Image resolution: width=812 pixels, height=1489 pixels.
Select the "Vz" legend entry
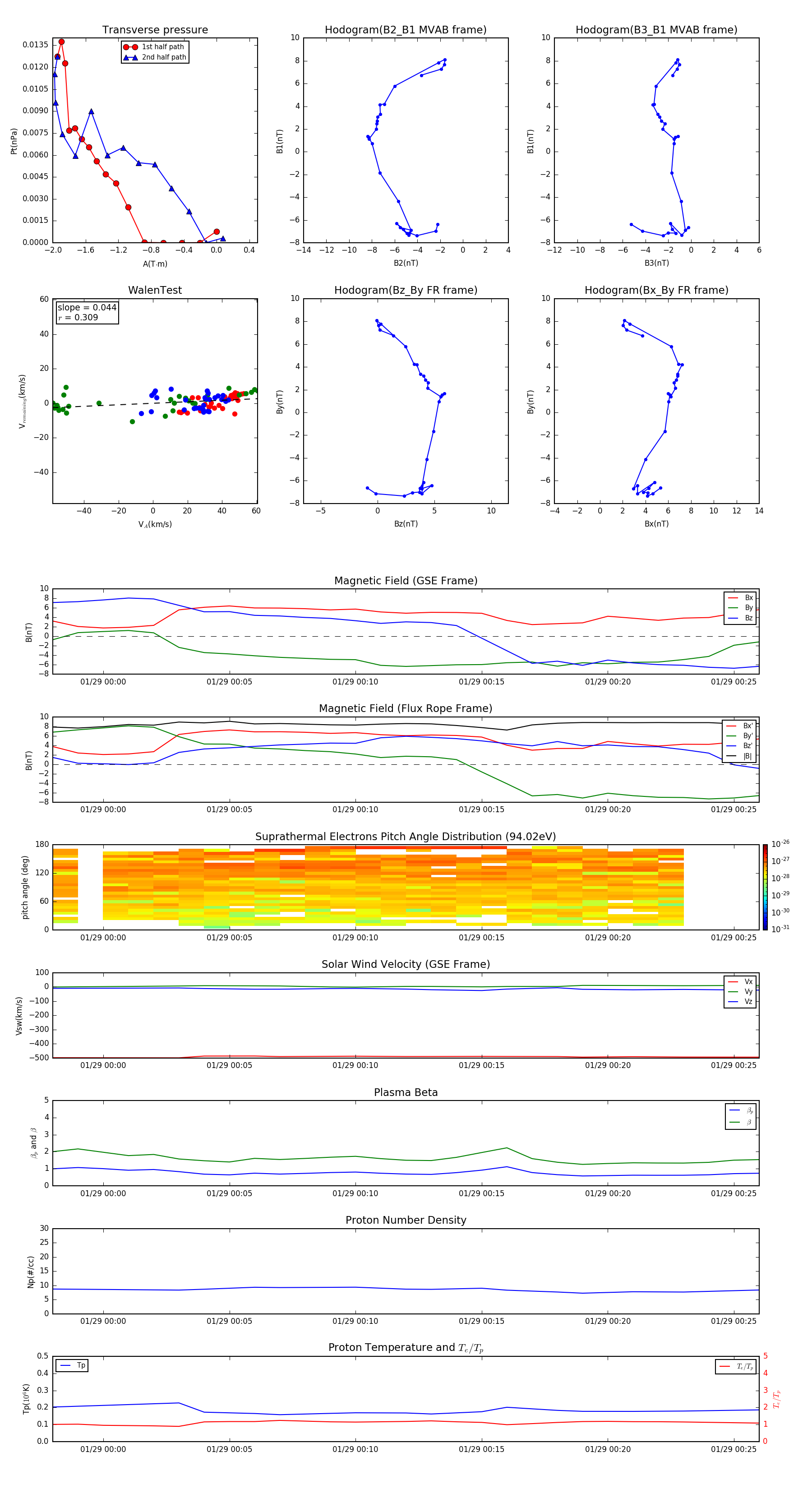point(740,1002)
